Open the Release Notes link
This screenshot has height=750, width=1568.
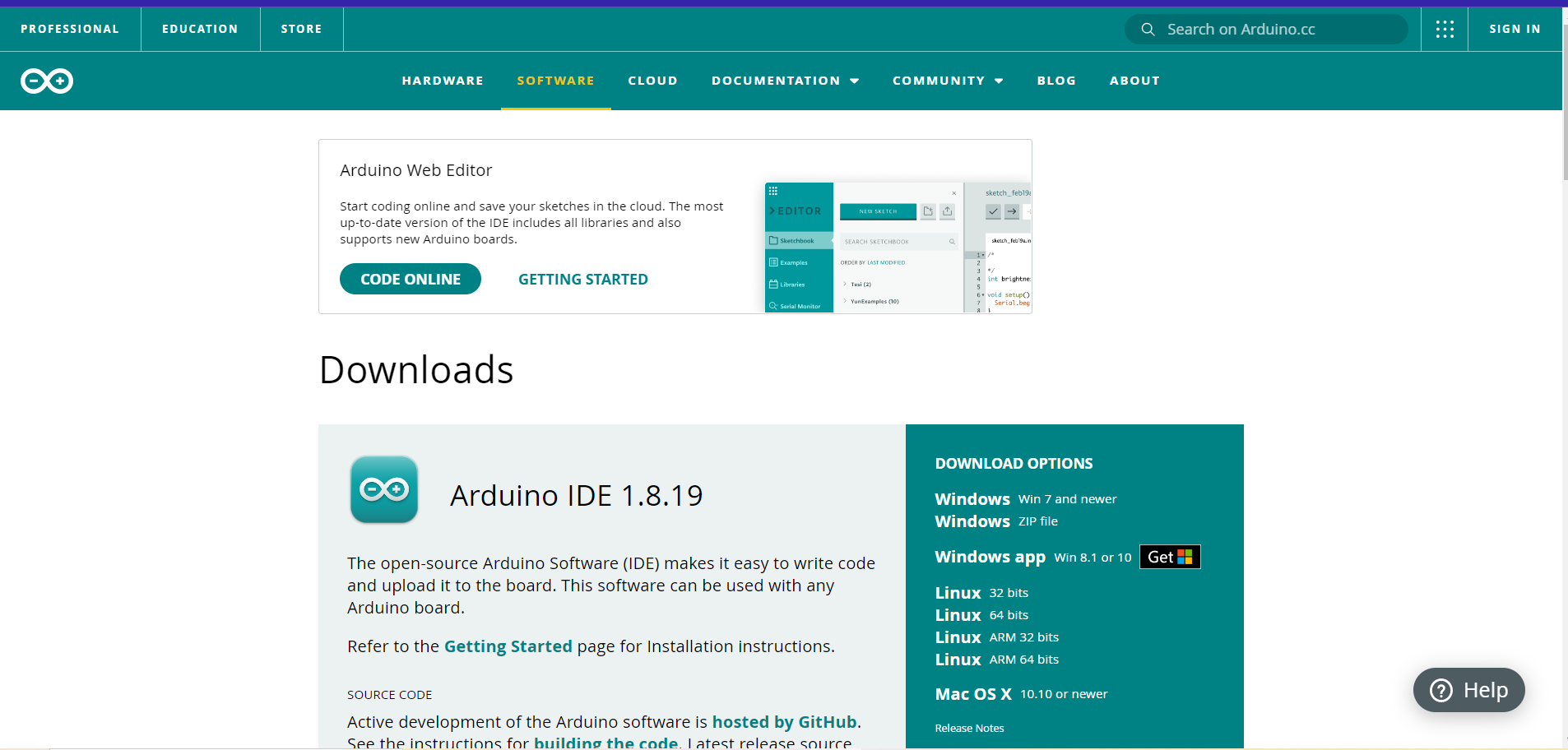[969, 728]
